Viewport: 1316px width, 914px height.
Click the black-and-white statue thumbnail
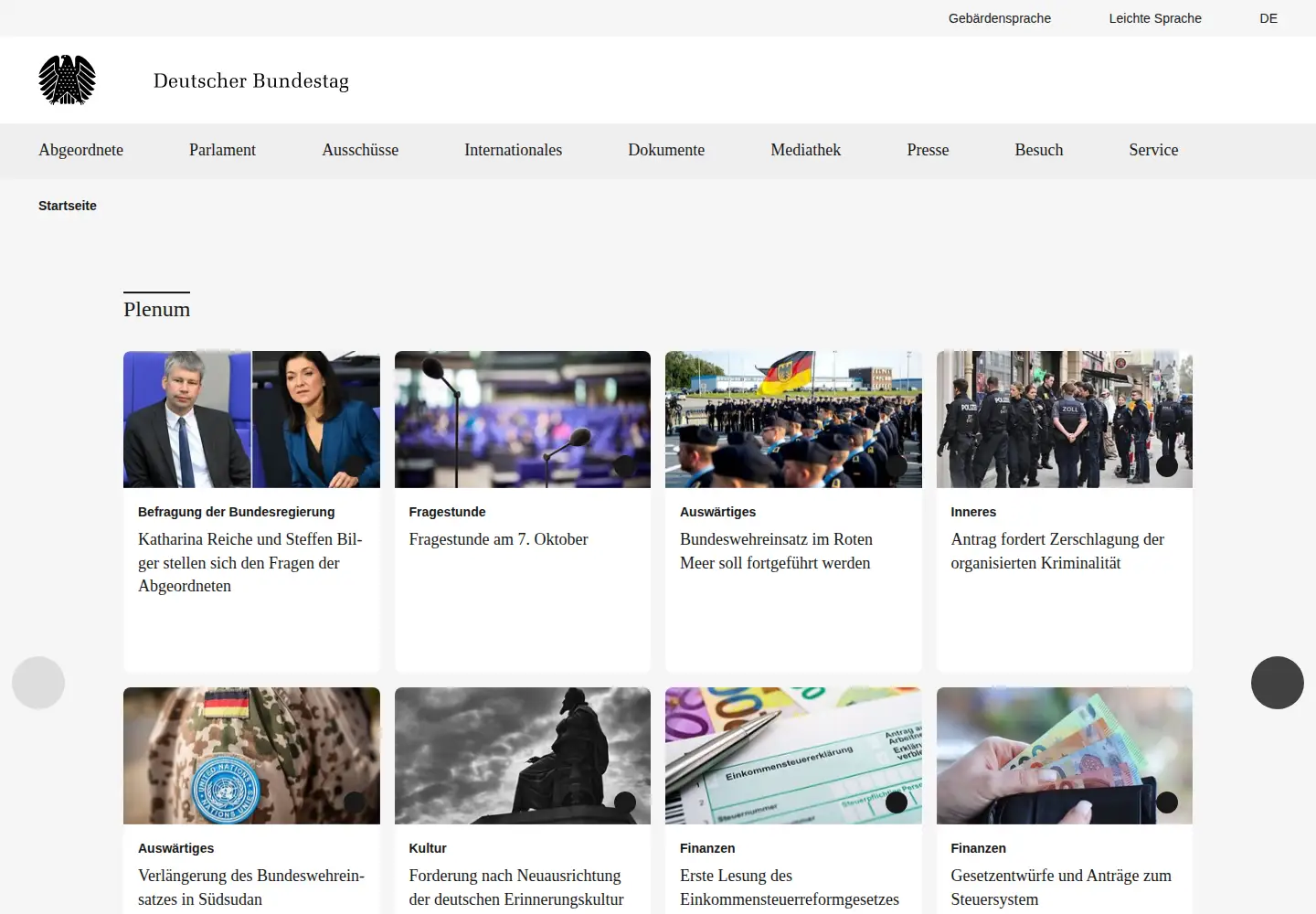pos(523,756)
